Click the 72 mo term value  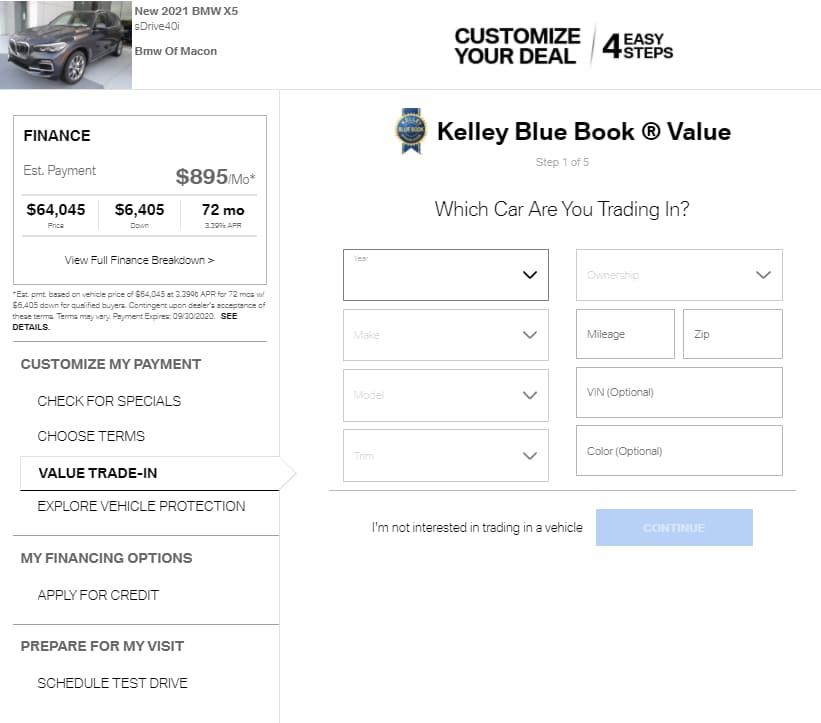pyautogui.click(x=223, y=210)
